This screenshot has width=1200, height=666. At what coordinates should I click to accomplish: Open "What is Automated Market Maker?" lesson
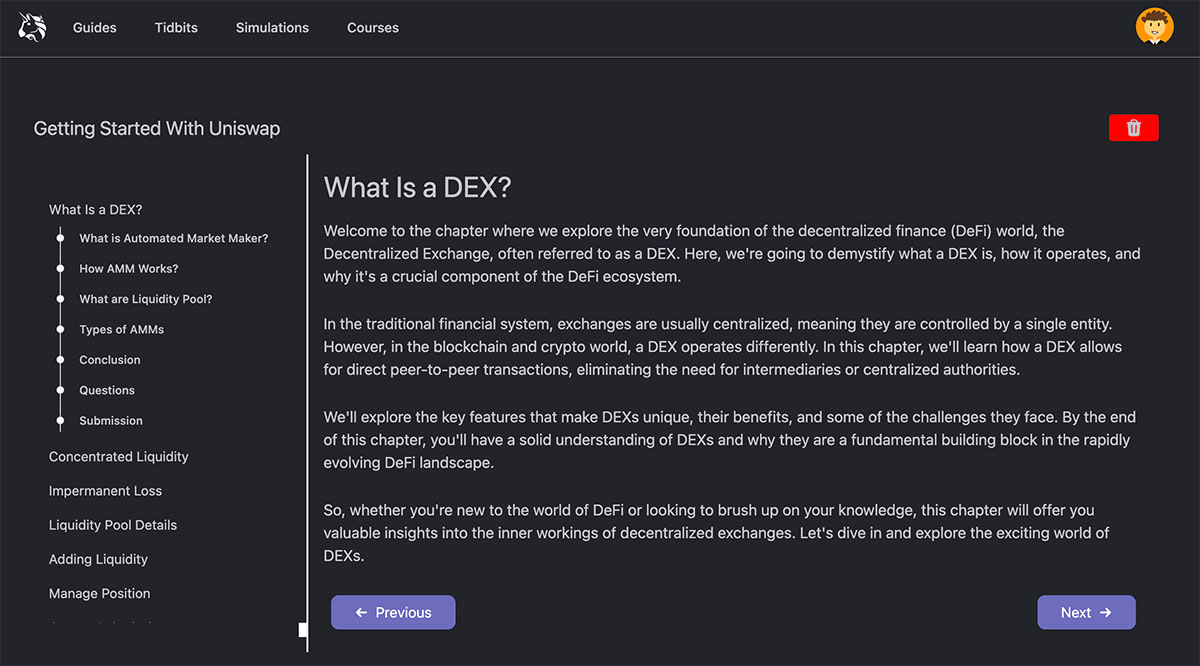coord(174,239)
